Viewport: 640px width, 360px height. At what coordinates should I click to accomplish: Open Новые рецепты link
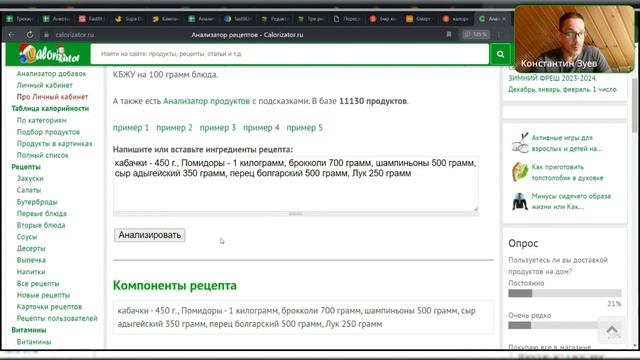43,295
